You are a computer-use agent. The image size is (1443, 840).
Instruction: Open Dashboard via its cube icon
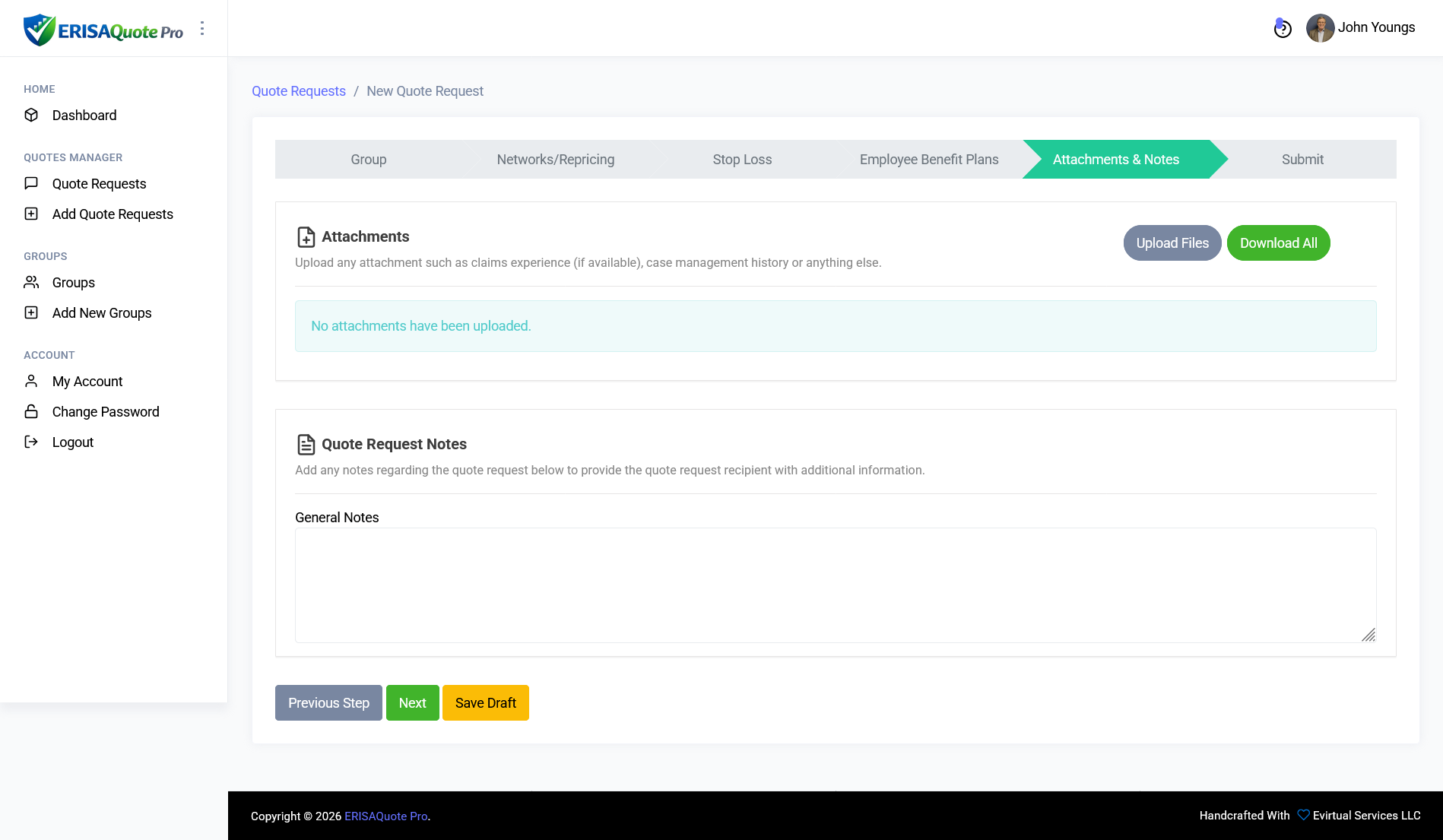click(31, 115)
